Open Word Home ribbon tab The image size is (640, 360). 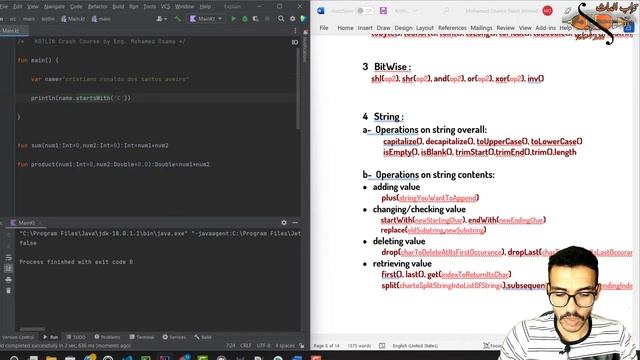pos(345,28)
